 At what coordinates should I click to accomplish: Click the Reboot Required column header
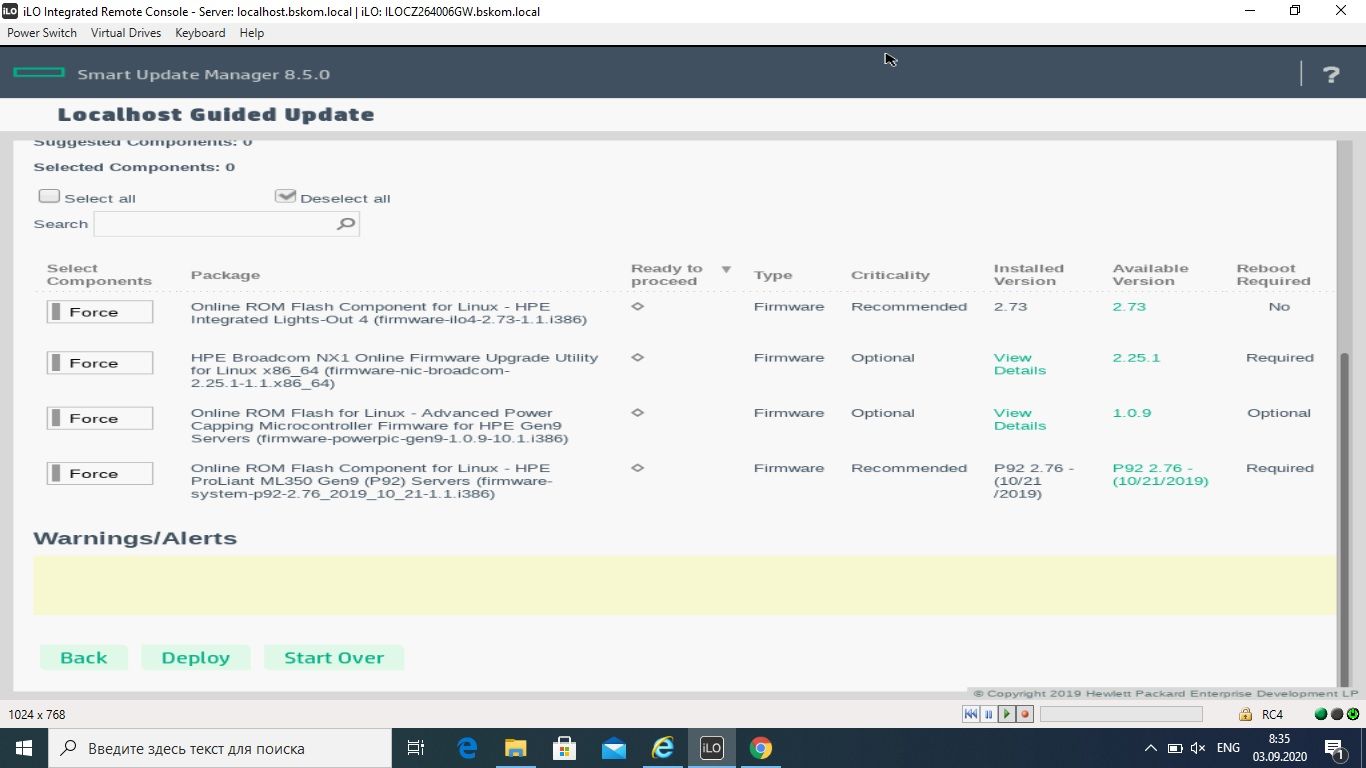click(1273, 275)
